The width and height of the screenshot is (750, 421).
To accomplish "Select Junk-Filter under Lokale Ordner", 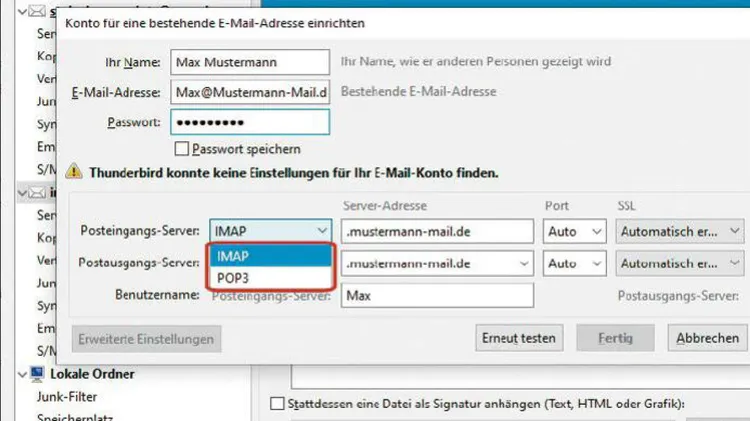I will tap(67, 397).
